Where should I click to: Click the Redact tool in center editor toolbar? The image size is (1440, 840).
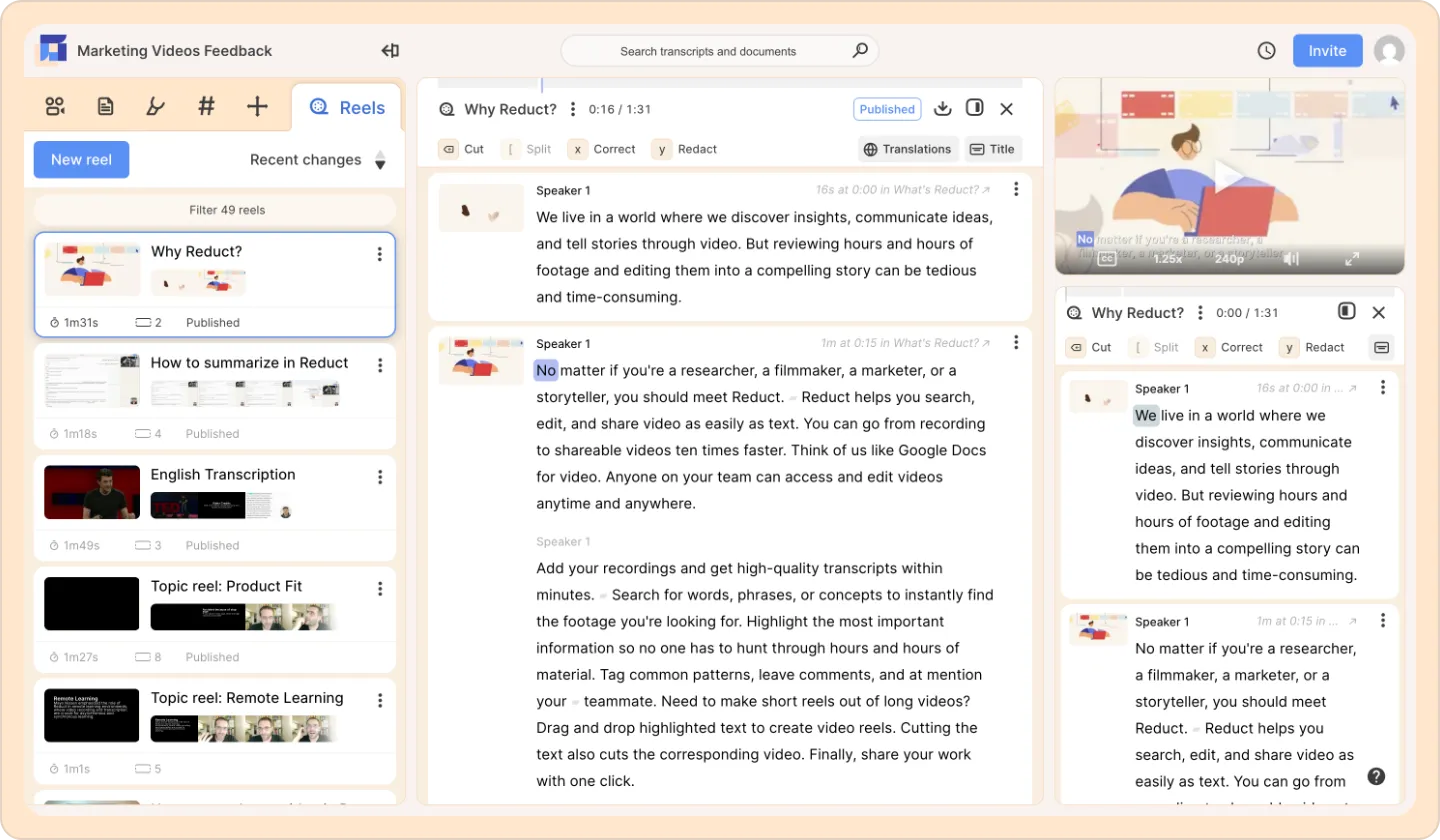pos(685,149)
